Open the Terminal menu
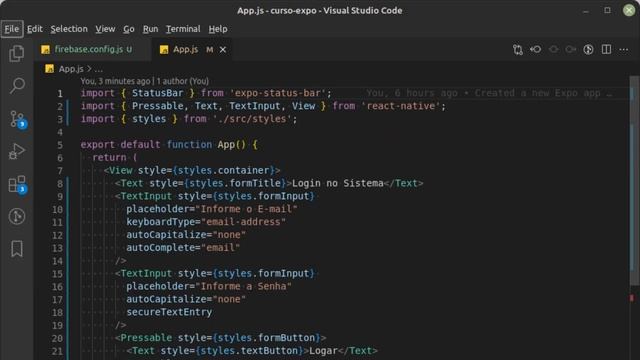This screenshot has height=360, width=640. tap(183, 29)
